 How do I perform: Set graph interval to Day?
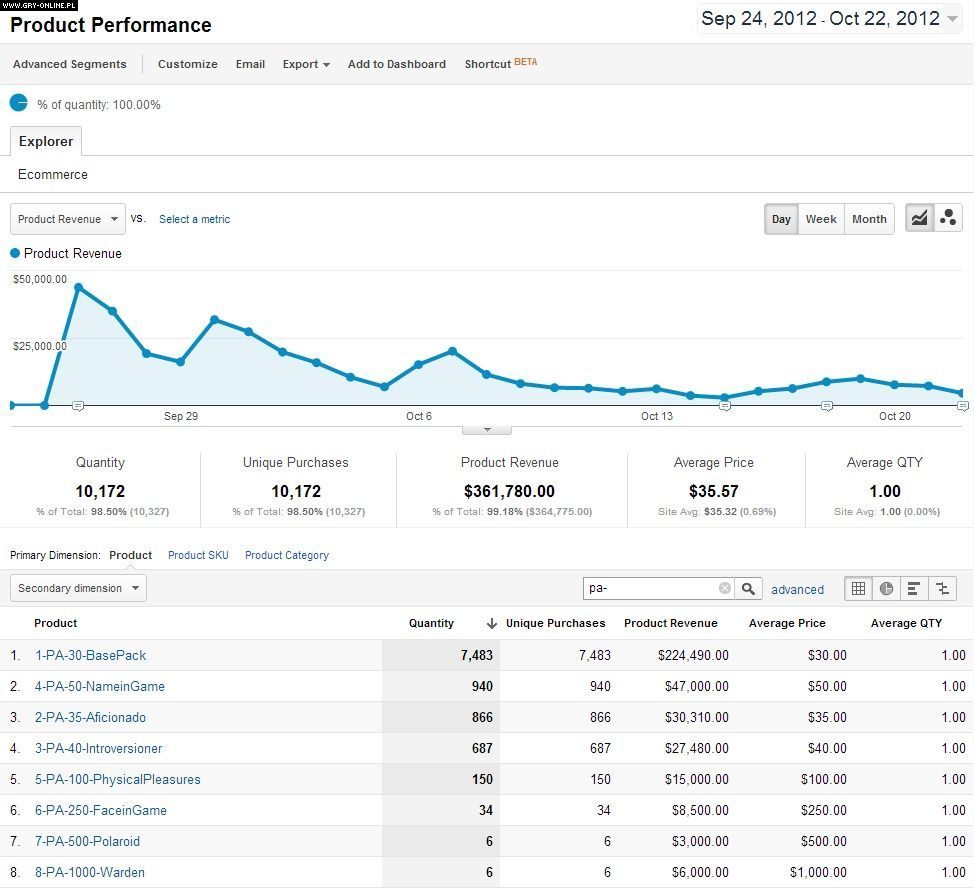[x=781, y=219]
